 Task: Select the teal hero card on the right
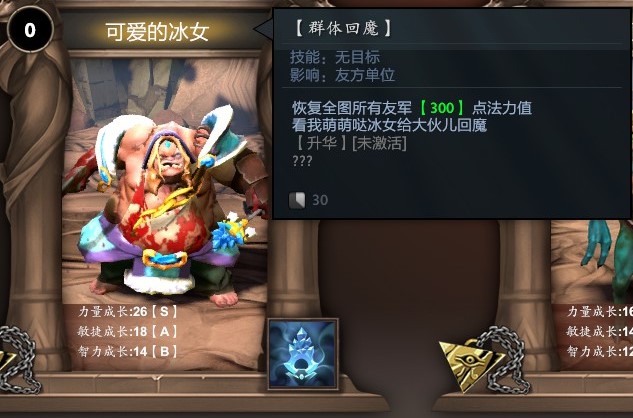(592, 295)
